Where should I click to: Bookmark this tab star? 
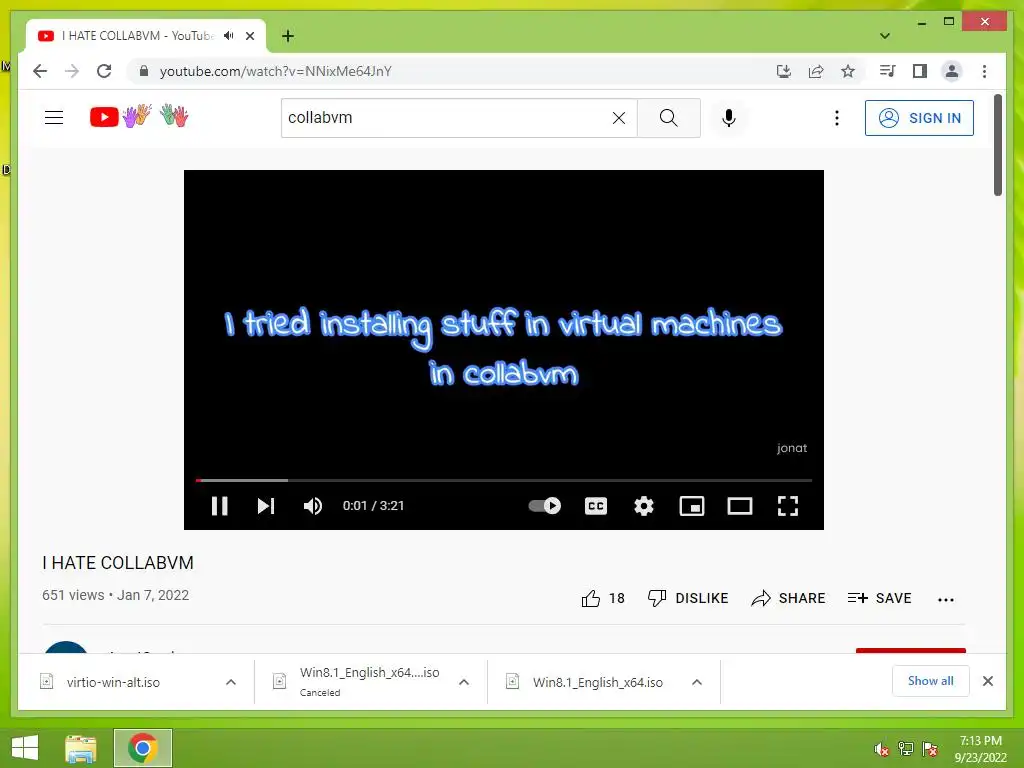pos(848,71)
